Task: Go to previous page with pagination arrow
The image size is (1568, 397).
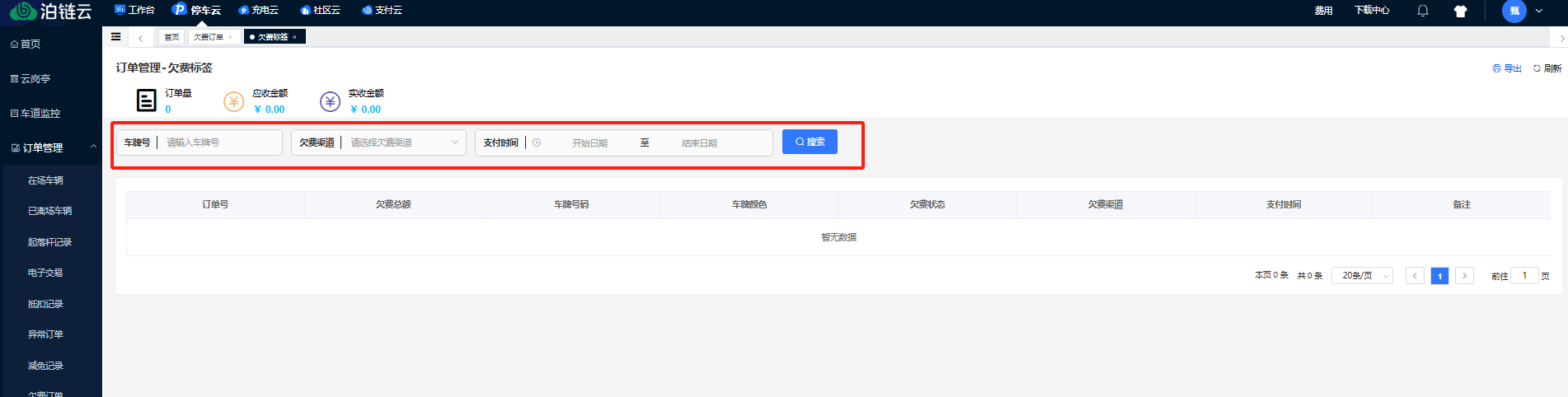Action: (1415, 276)
